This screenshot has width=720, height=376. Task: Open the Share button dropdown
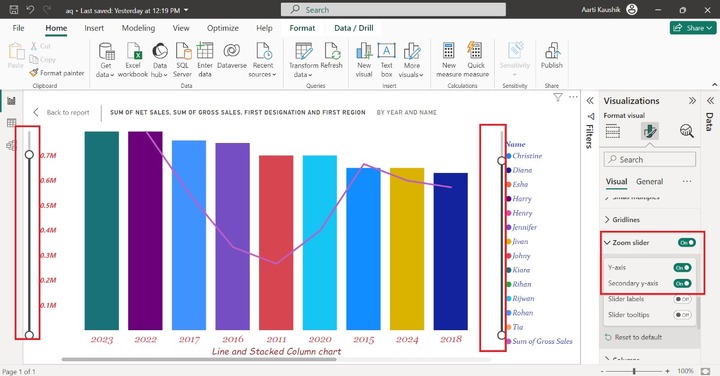click(x=693, y=28)
